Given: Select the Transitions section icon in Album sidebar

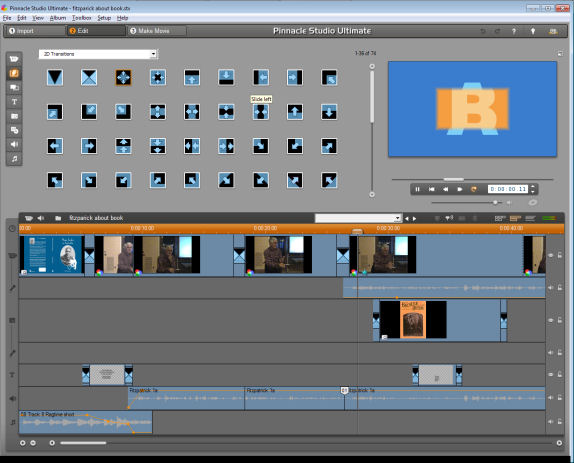Looking at the screenshot, I should pos(14,73).
